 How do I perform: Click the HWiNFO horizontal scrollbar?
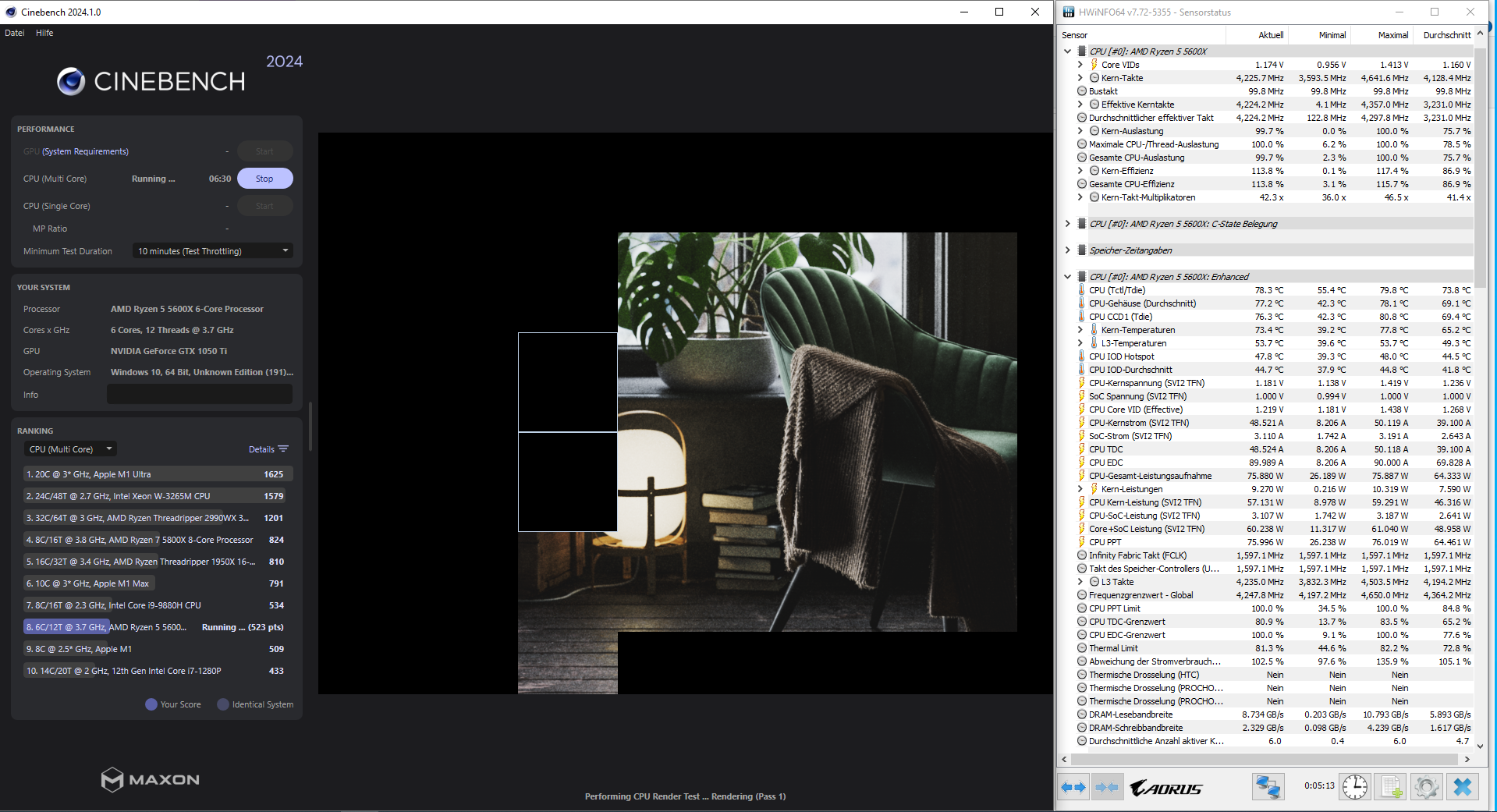pyautogui.click(x=1265, y=759)
